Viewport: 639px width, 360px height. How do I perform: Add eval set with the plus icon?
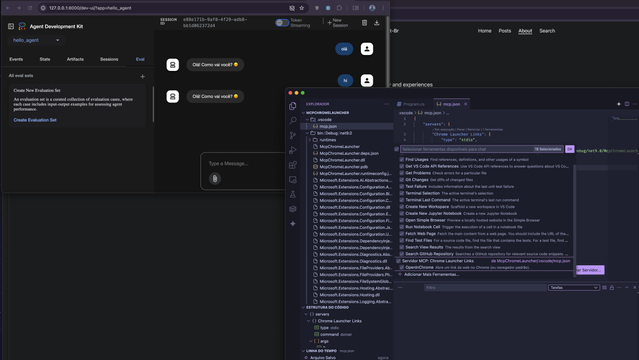click(x=143, y=76)
